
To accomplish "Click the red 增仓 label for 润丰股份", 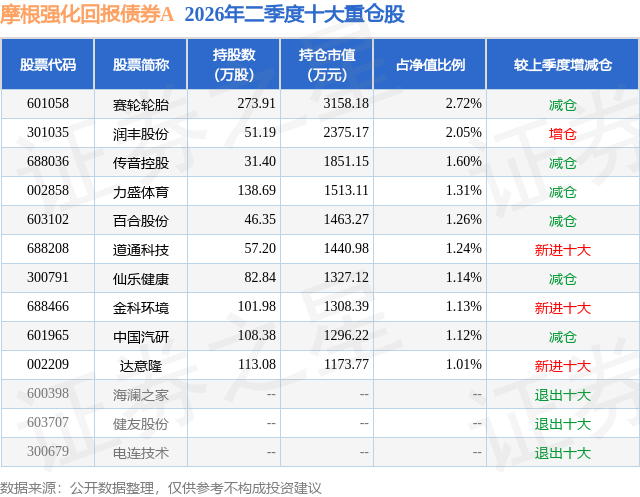I will click(x=562, y=134).
